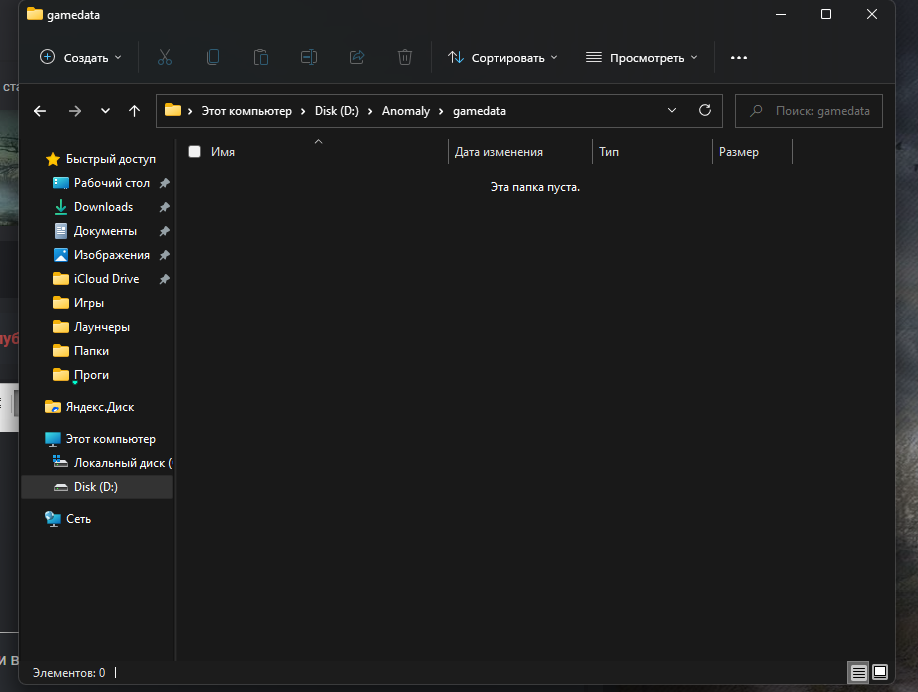Open the Создать dropdown menu
This screenshot has width=918, height=692.
pyautogui.click(x=81, y=57)
